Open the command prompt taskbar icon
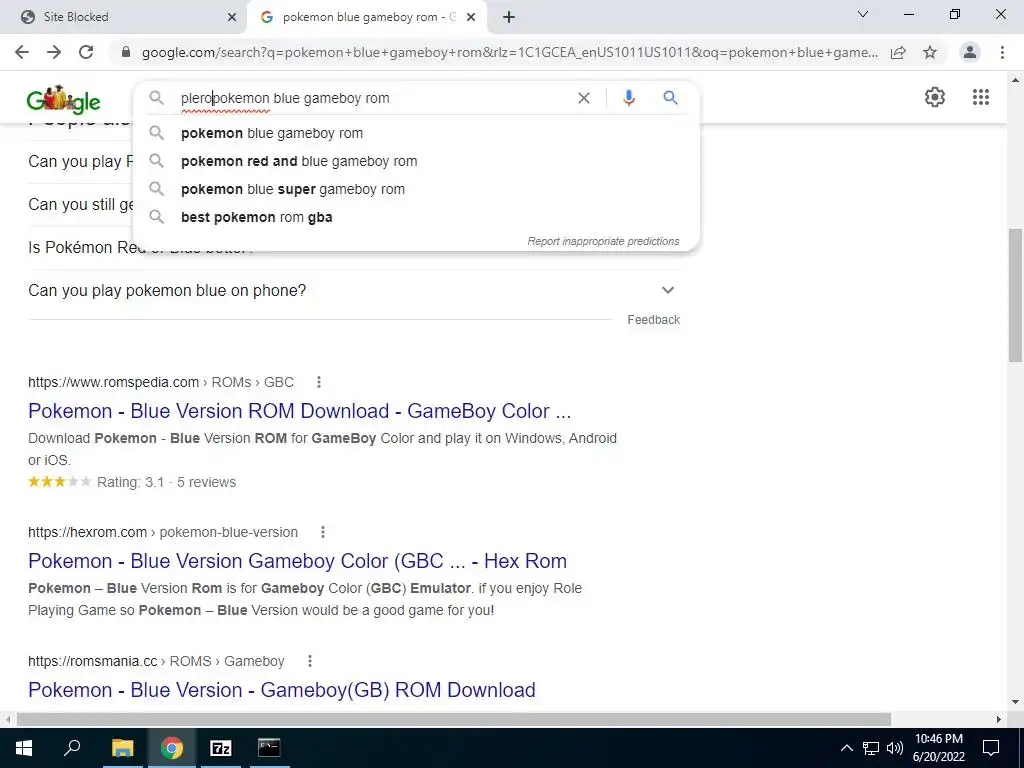This screenshot has height=768, width=1024. click(x=269, y=748)
